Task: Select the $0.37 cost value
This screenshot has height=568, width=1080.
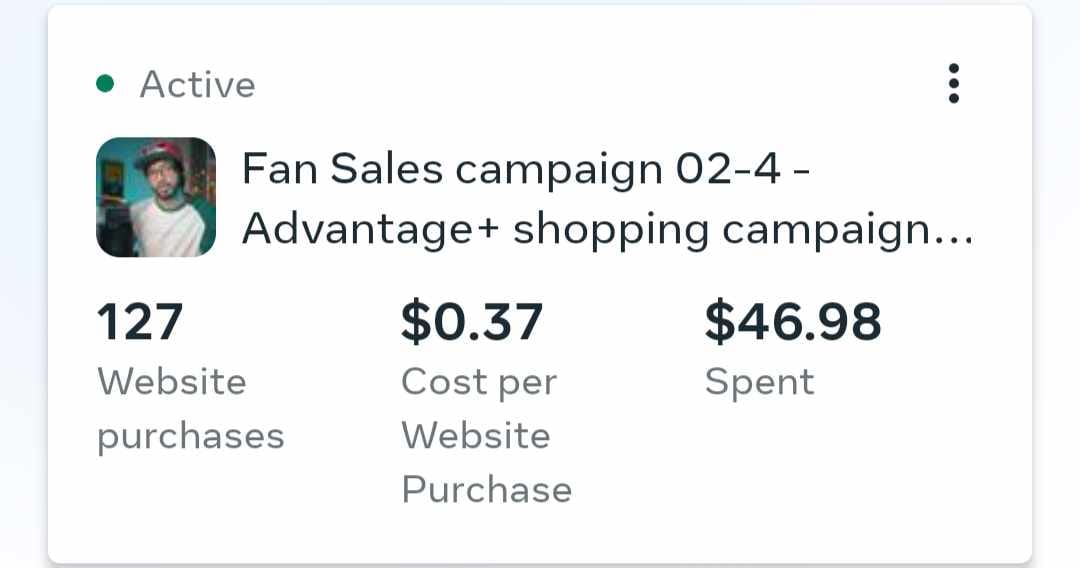Action: [x=472, y=322]
